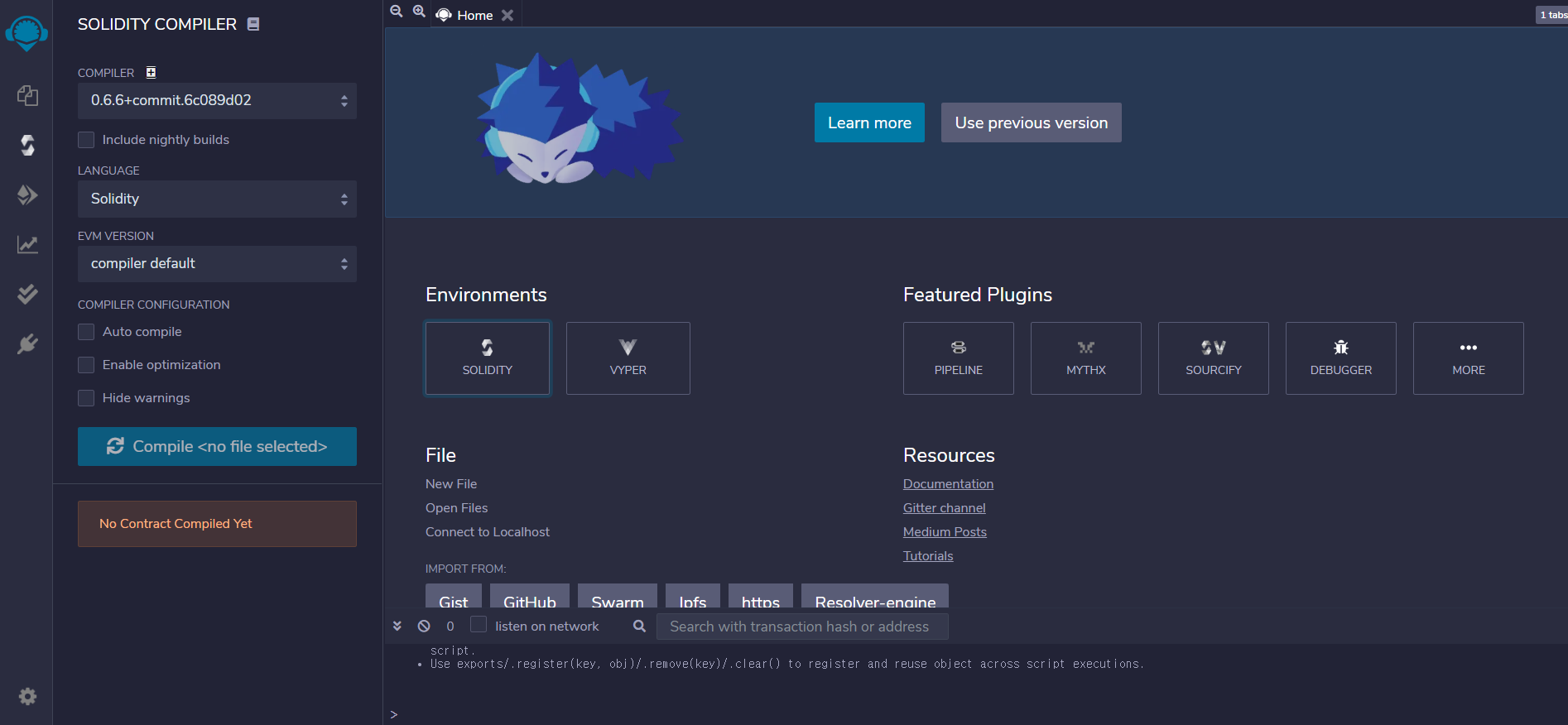Open the Documentation resource link
Viewport: 1568px width, 725px height.
pos(948,484)
